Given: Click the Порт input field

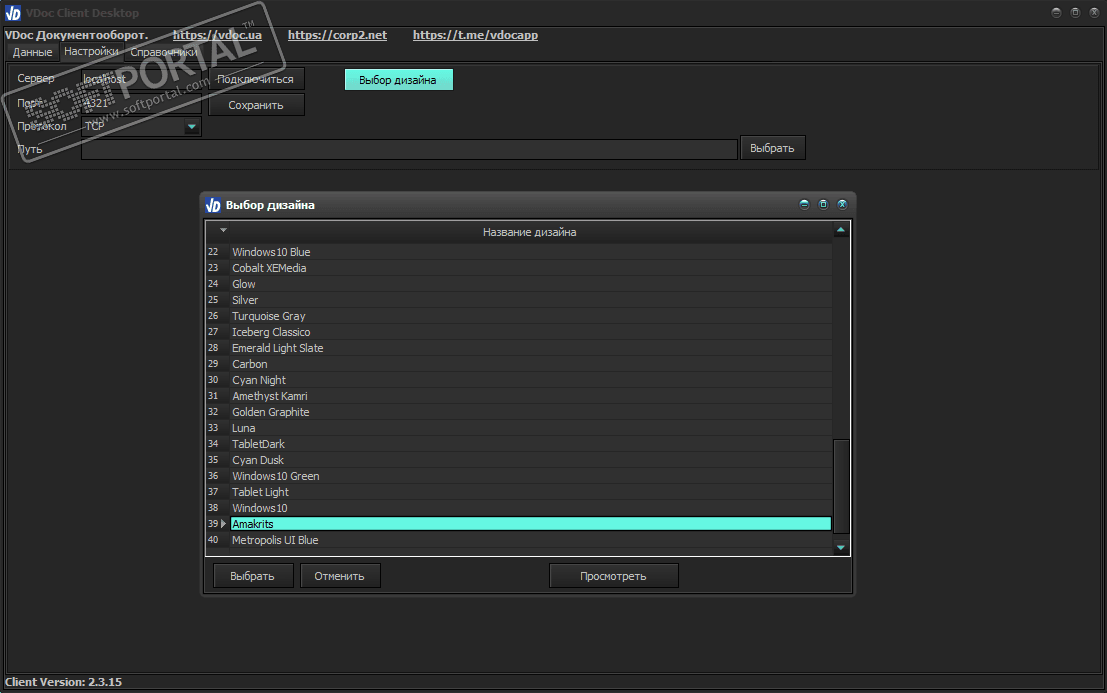Looking at the screenshot, I should pos(141,103).
